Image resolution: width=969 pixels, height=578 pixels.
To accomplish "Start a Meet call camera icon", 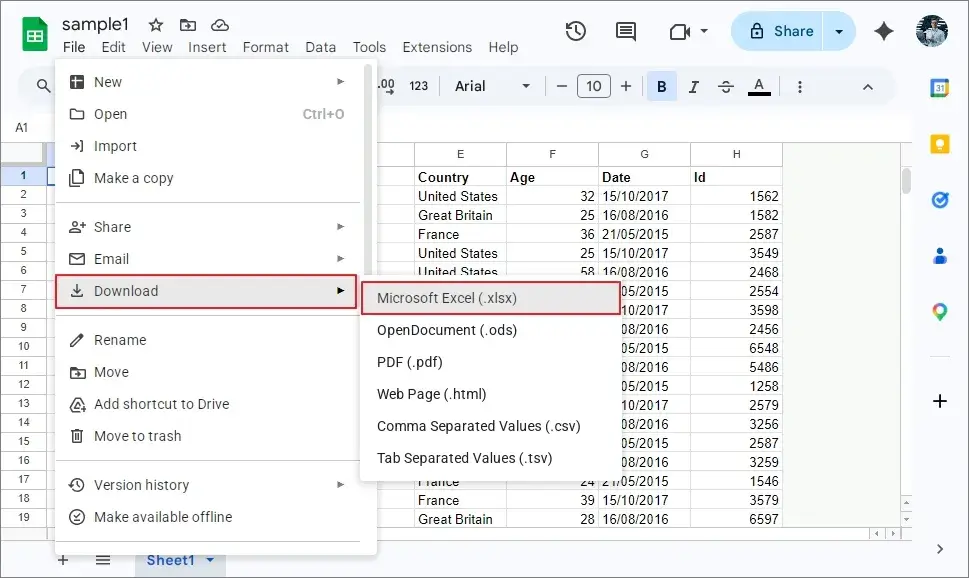I will 680,31.
